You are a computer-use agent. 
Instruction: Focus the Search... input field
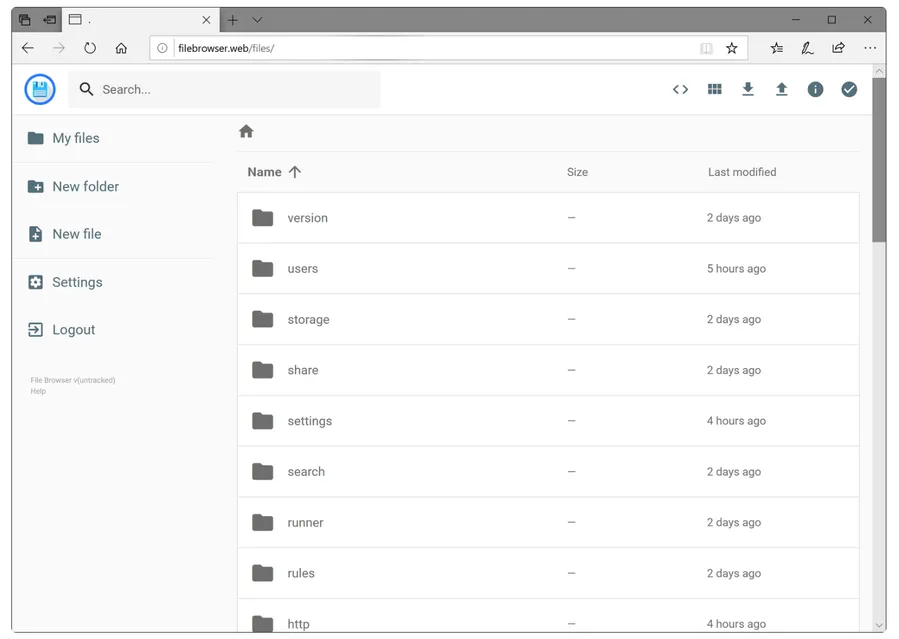[224, 89]
